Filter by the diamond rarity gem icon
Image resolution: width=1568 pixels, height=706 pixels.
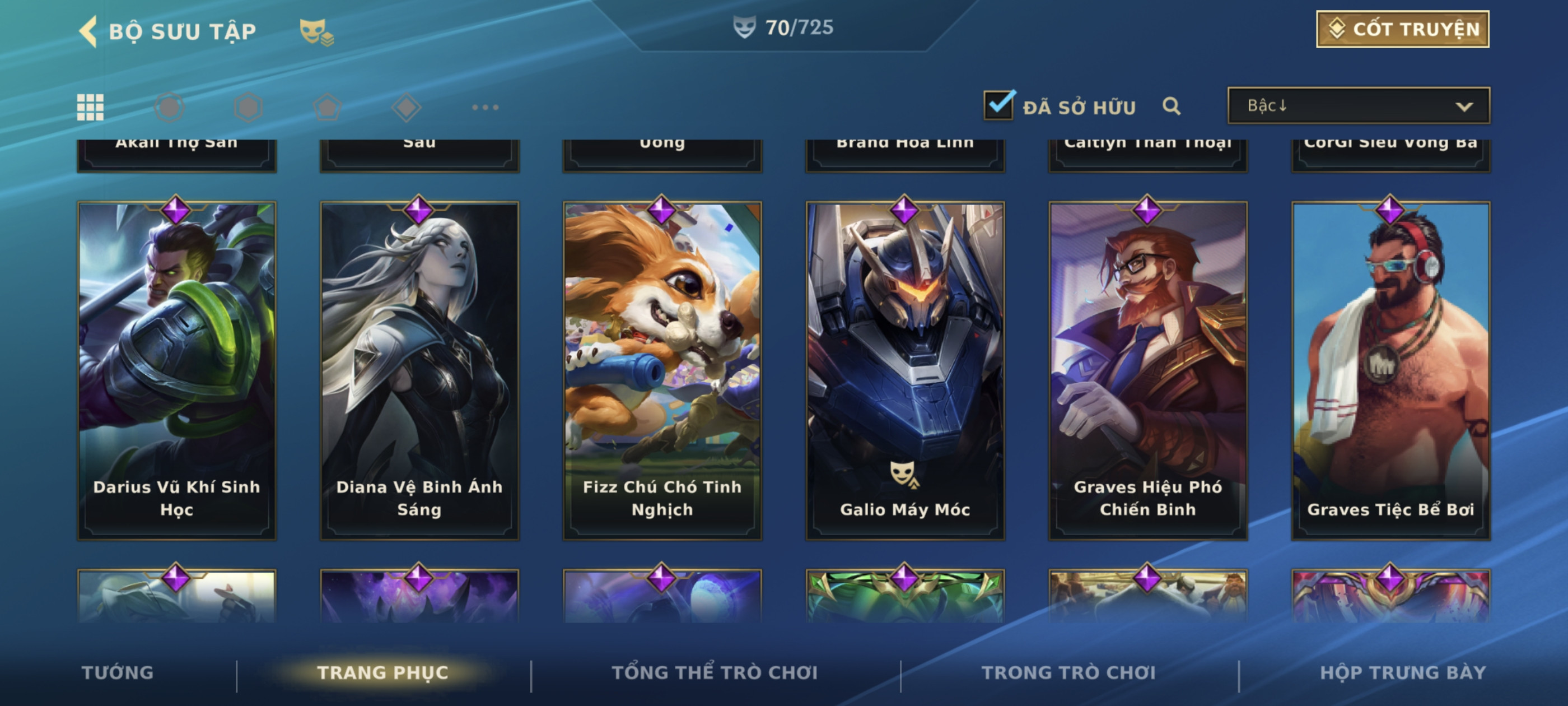(x=407, y=107)
